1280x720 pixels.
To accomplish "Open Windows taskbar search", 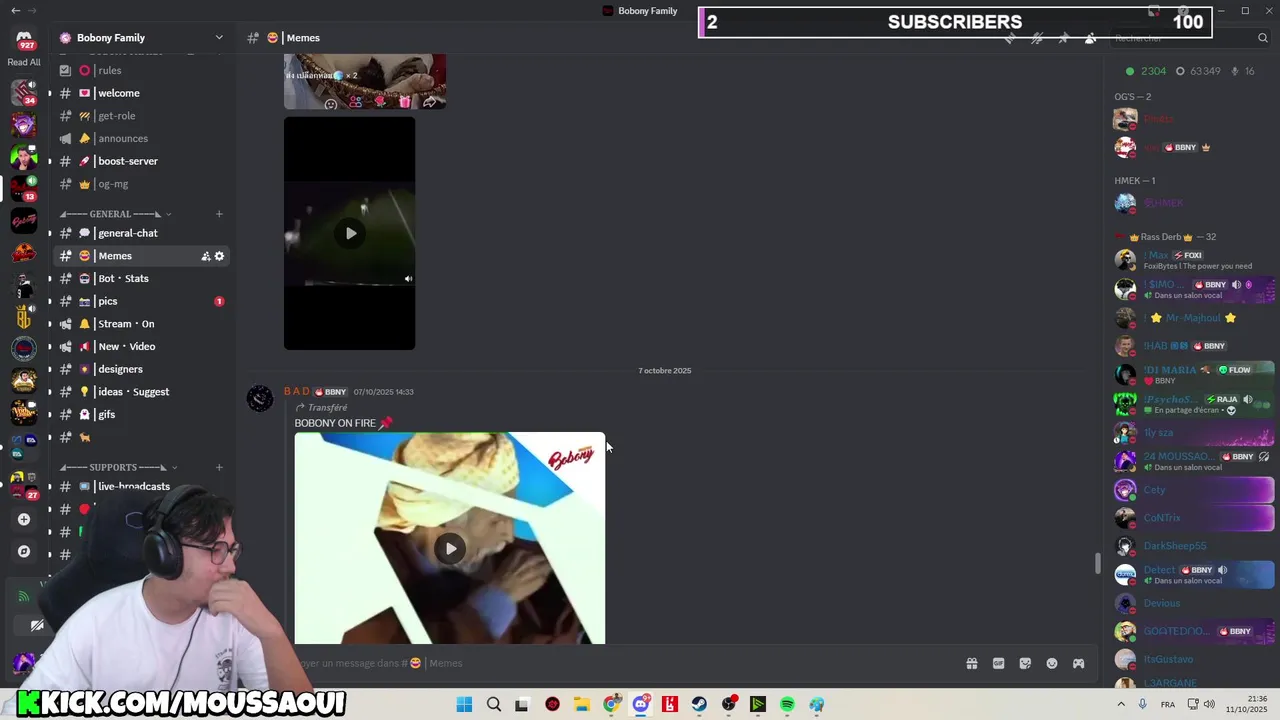I will point(493,705).
